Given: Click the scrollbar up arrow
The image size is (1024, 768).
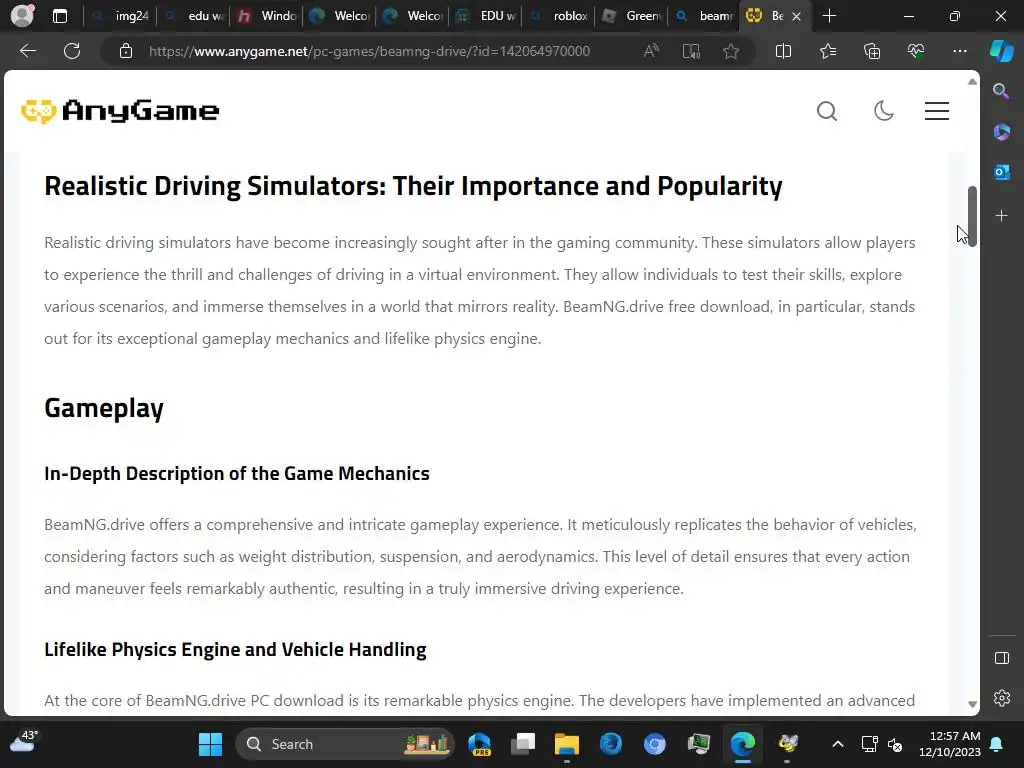Looking at the screenshot, I should (x=972, y=82).
